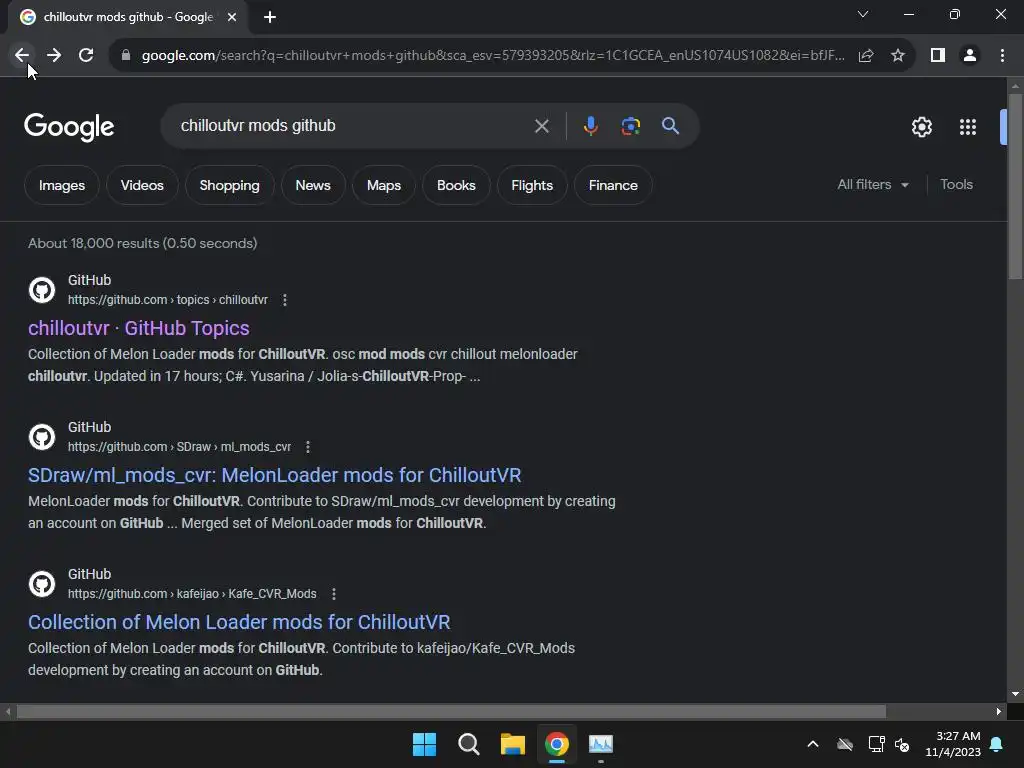Click the horizontal scrollbar thumb
The width and height of the screenshot is (1024, 768).
click(x=451, y=711)
